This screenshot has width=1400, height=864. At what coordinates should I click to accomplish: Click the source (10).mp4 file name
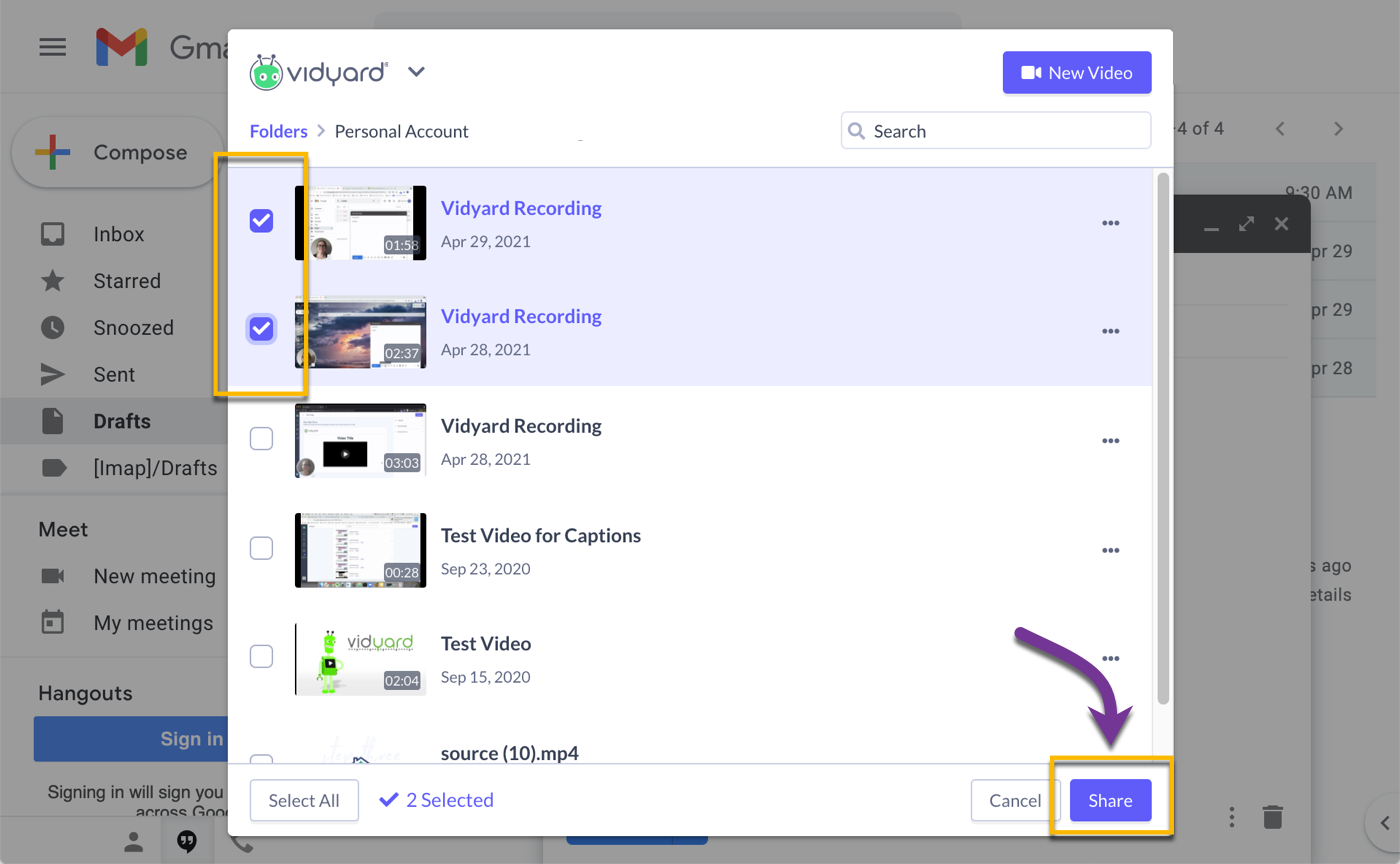pyautogui.click(x=510, y=752)
